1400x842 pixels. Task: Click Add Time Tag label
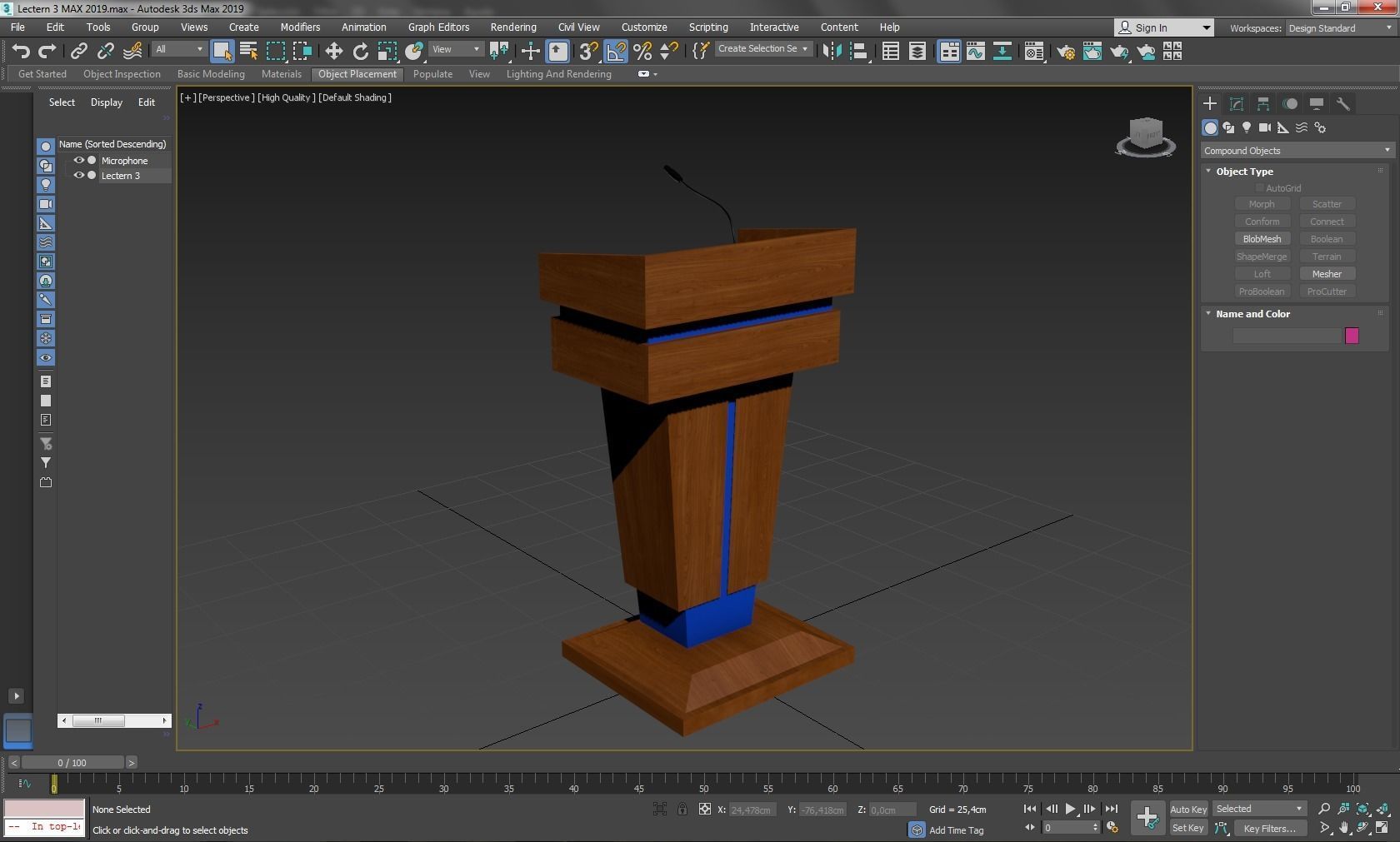tap(956, 830)
